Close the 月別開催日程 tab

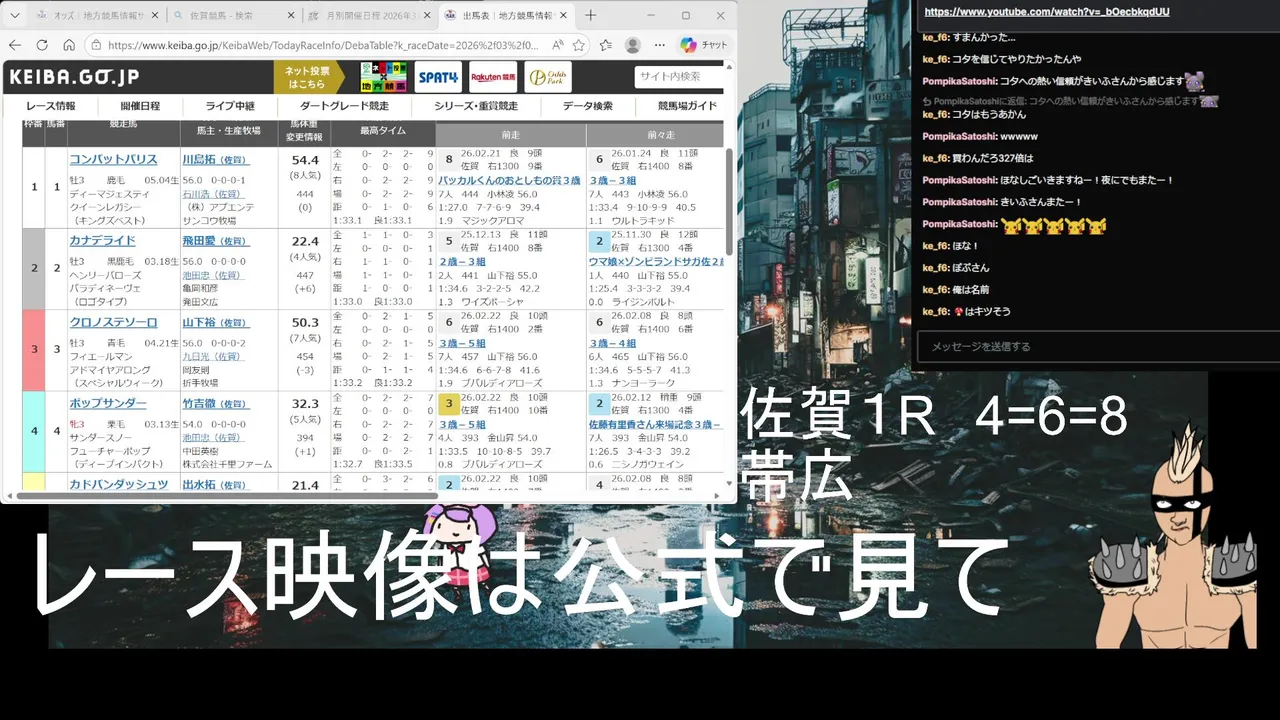(x=428, y=16)
